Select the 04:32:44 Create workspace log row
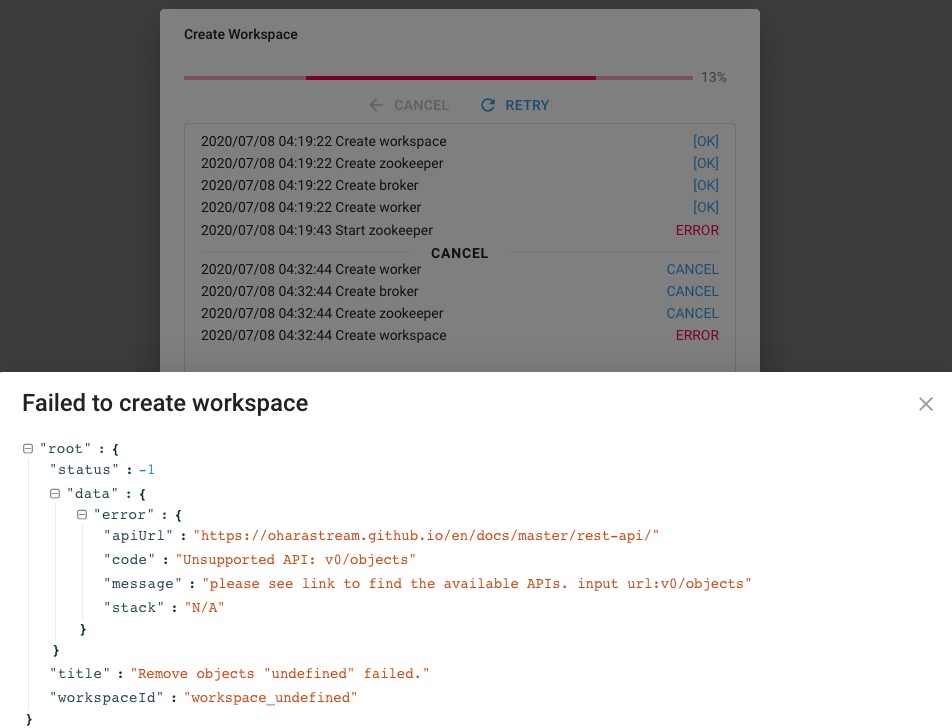 point(460,335)
